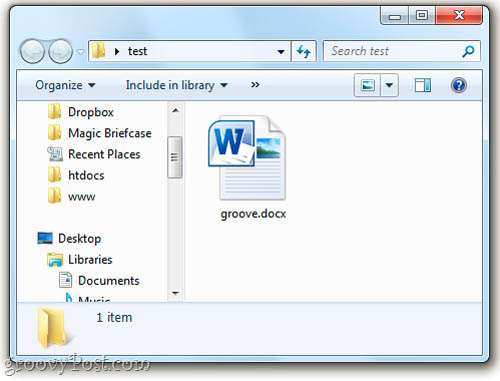Viewport: 500px width, 381px height.
Task: Select Dropbox in the navigation pane
Action: [x=91, y=112]
